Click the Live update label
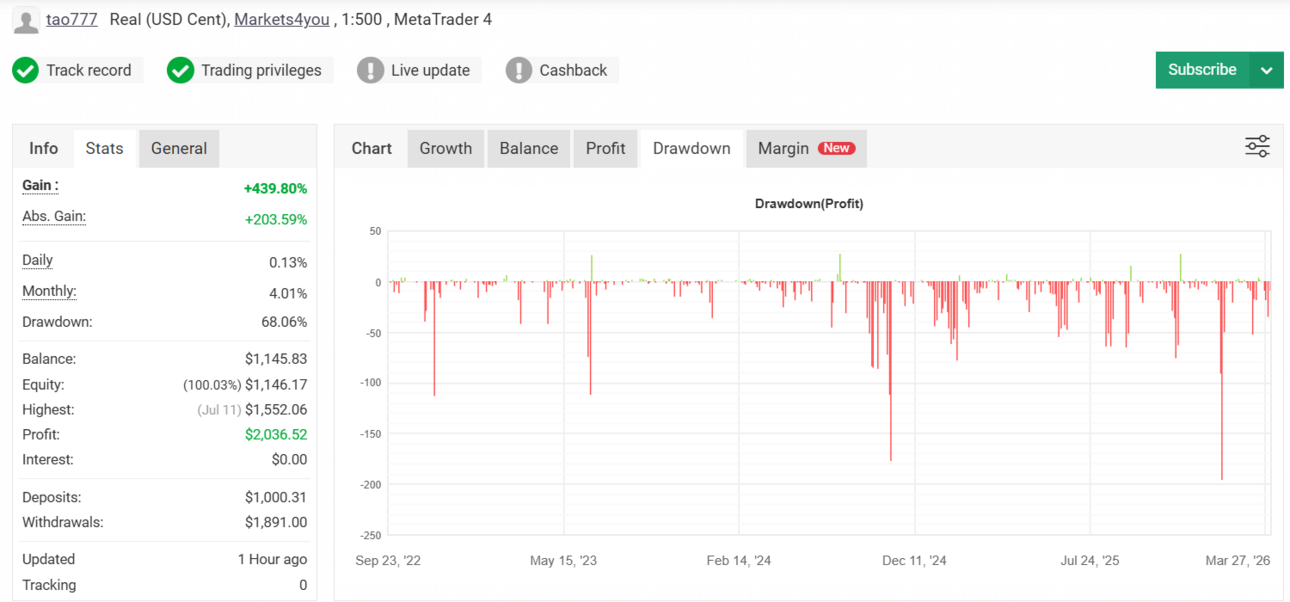1290x602 pixels. (x=430, y=70)
